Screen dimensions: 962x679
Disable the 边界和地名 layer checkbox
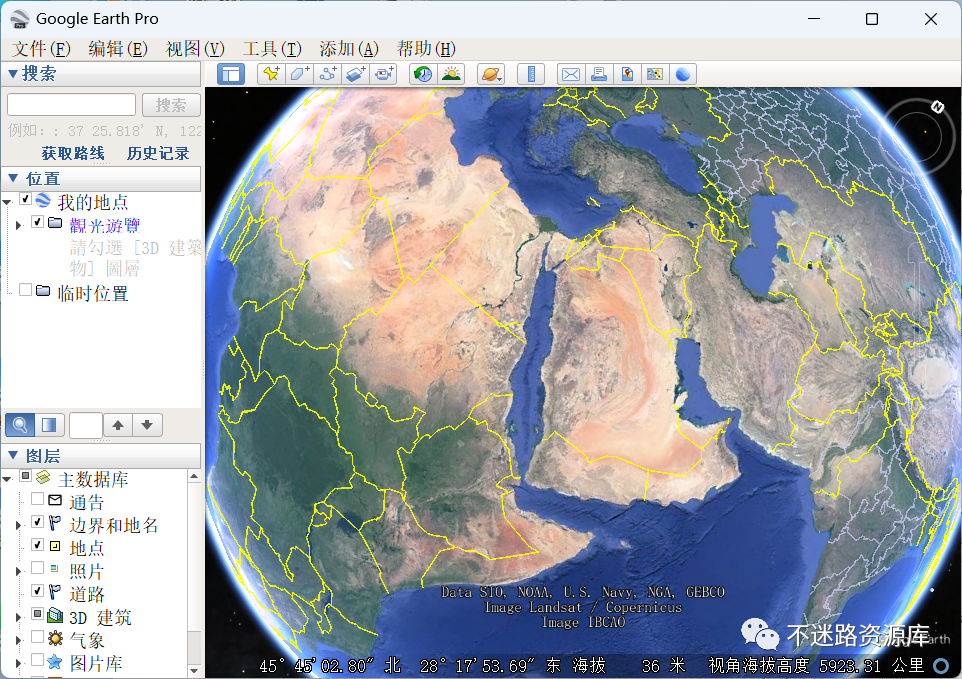point(37,522)
